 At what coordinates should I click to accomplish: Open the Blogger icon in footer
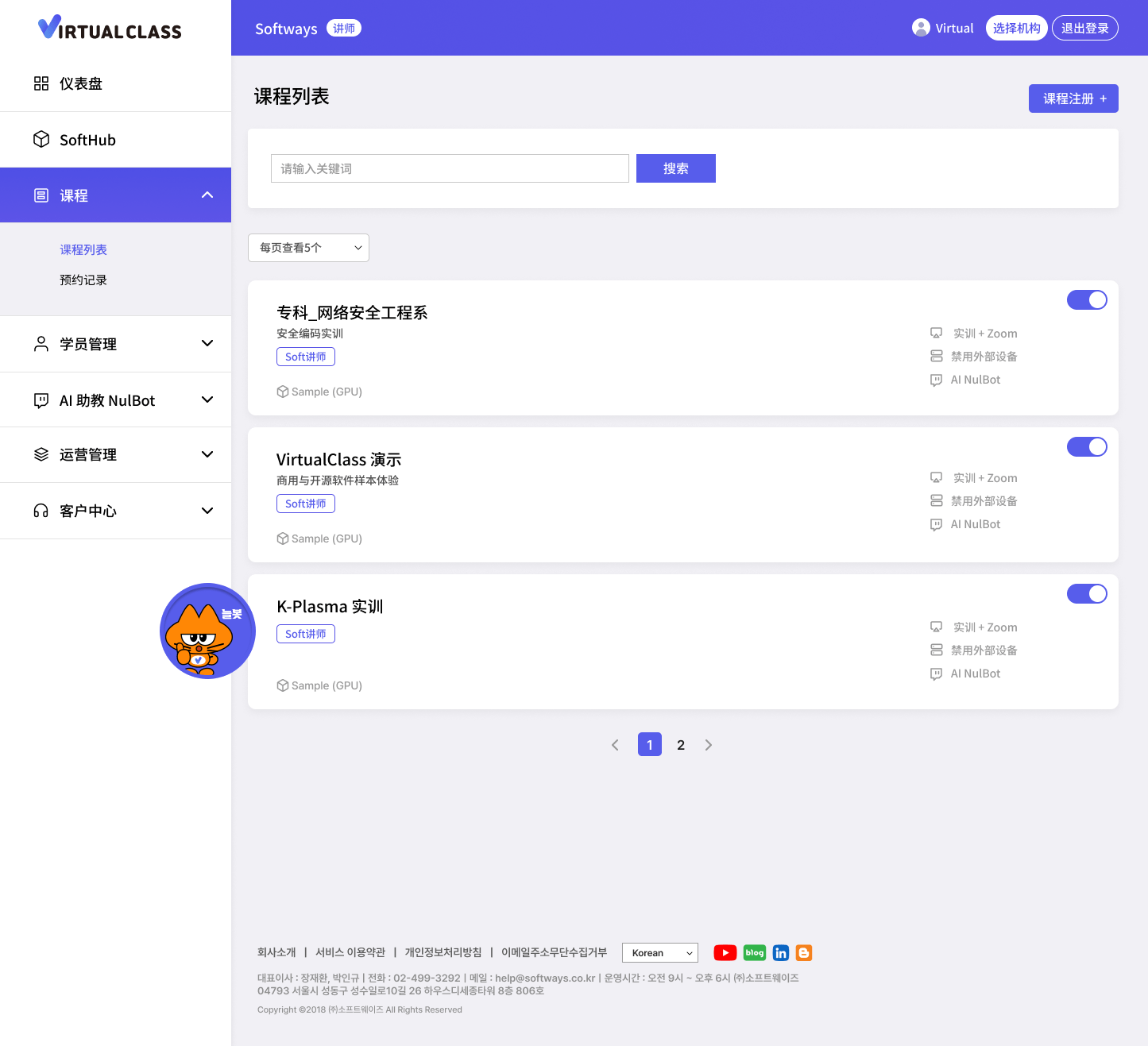(804, 952)
